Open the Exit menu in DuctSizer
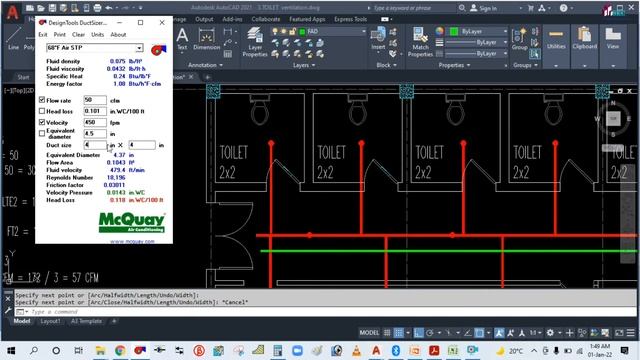Image resolution: width=640 pixels, height=360 pixels. pyautogui.click(x=43, y=35)
